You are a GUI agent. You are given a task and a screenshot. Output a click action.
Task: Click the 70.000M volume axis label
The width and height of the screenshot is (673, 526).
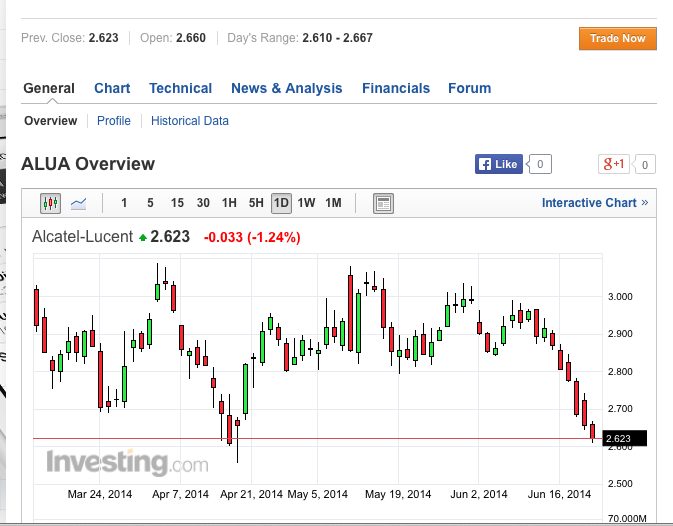[x=627, y=518]
